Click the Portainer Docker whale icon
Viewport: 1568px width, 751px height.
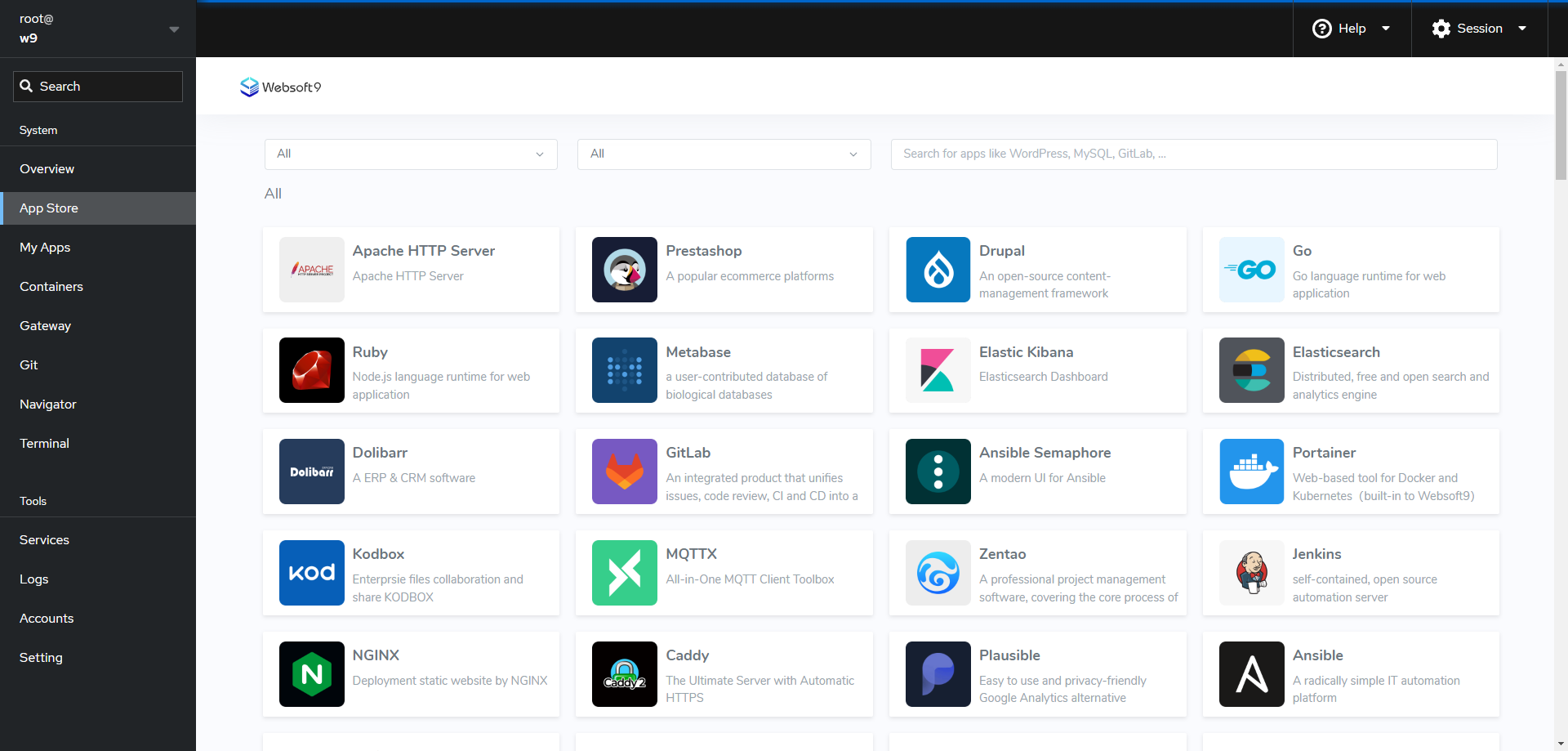(x=1252, y=472)
